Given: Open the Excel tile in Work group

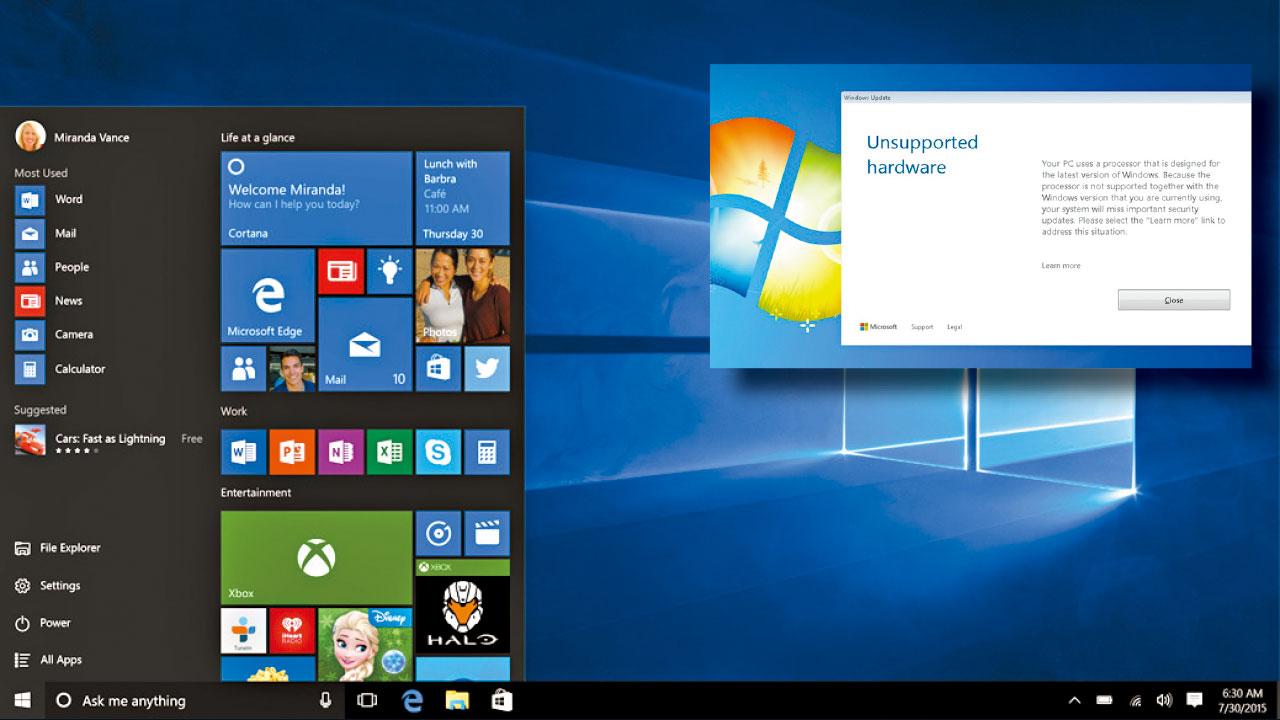Looking at the screenshot, I should [x=389, y=452].
